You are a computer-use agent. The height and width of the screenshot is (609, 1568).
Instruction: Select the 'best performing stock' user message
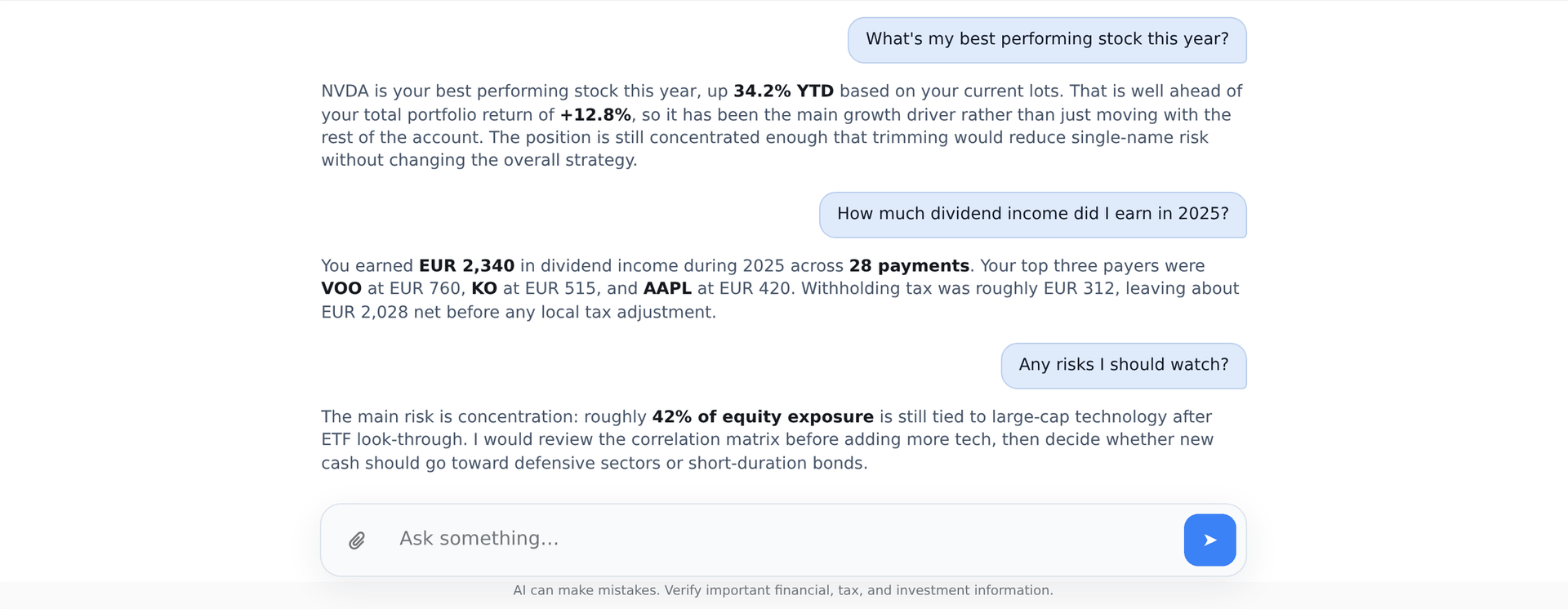coord(1047,40)
